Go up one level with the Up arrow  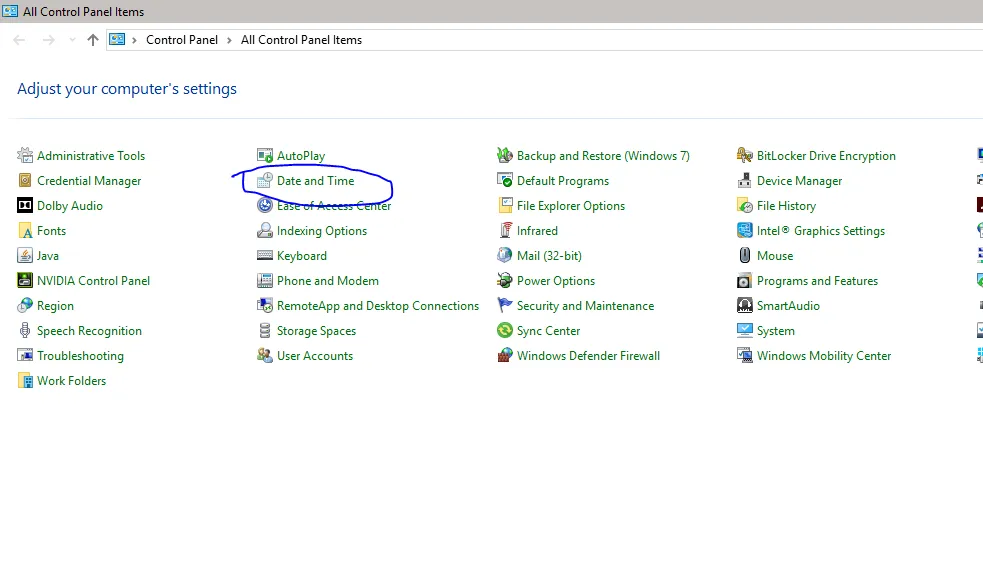click(x=93, y=40)
